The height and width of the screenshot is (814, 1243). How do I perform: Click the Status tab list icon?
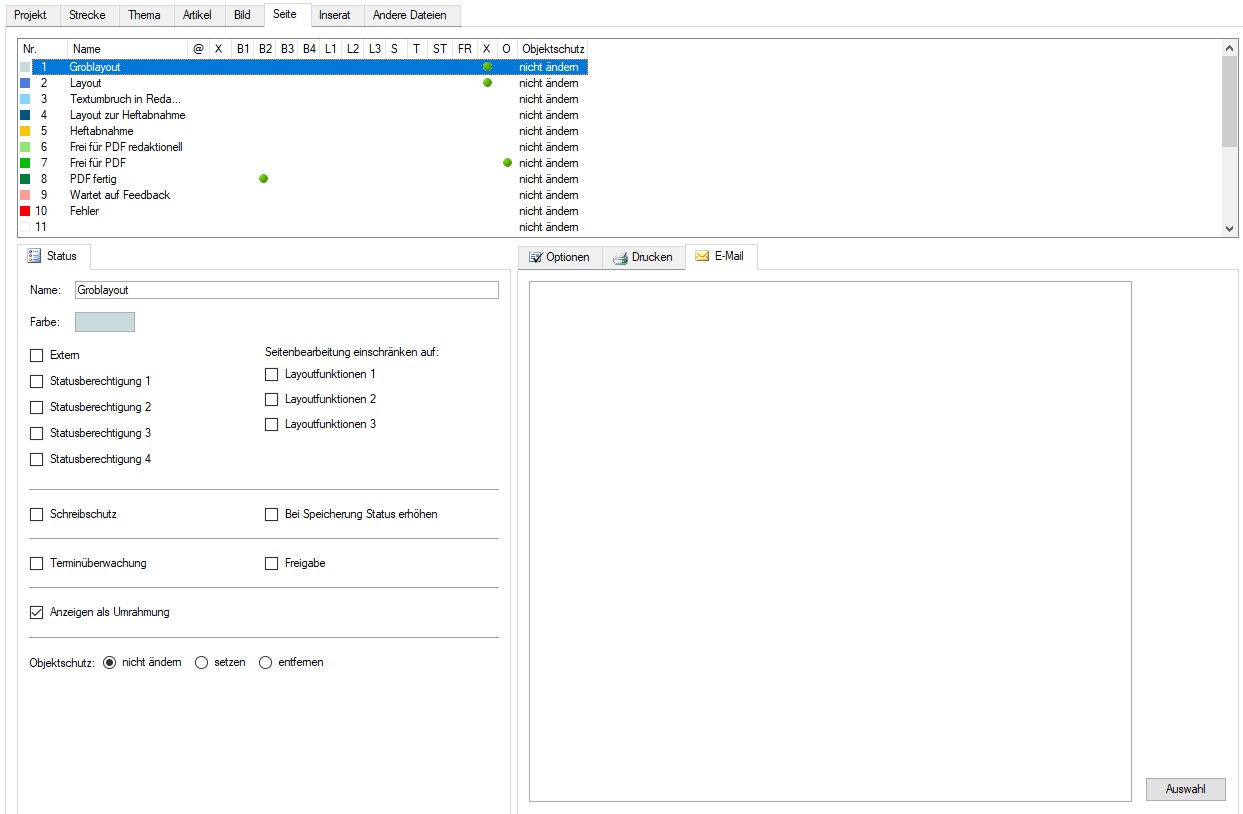click(35, 256)
